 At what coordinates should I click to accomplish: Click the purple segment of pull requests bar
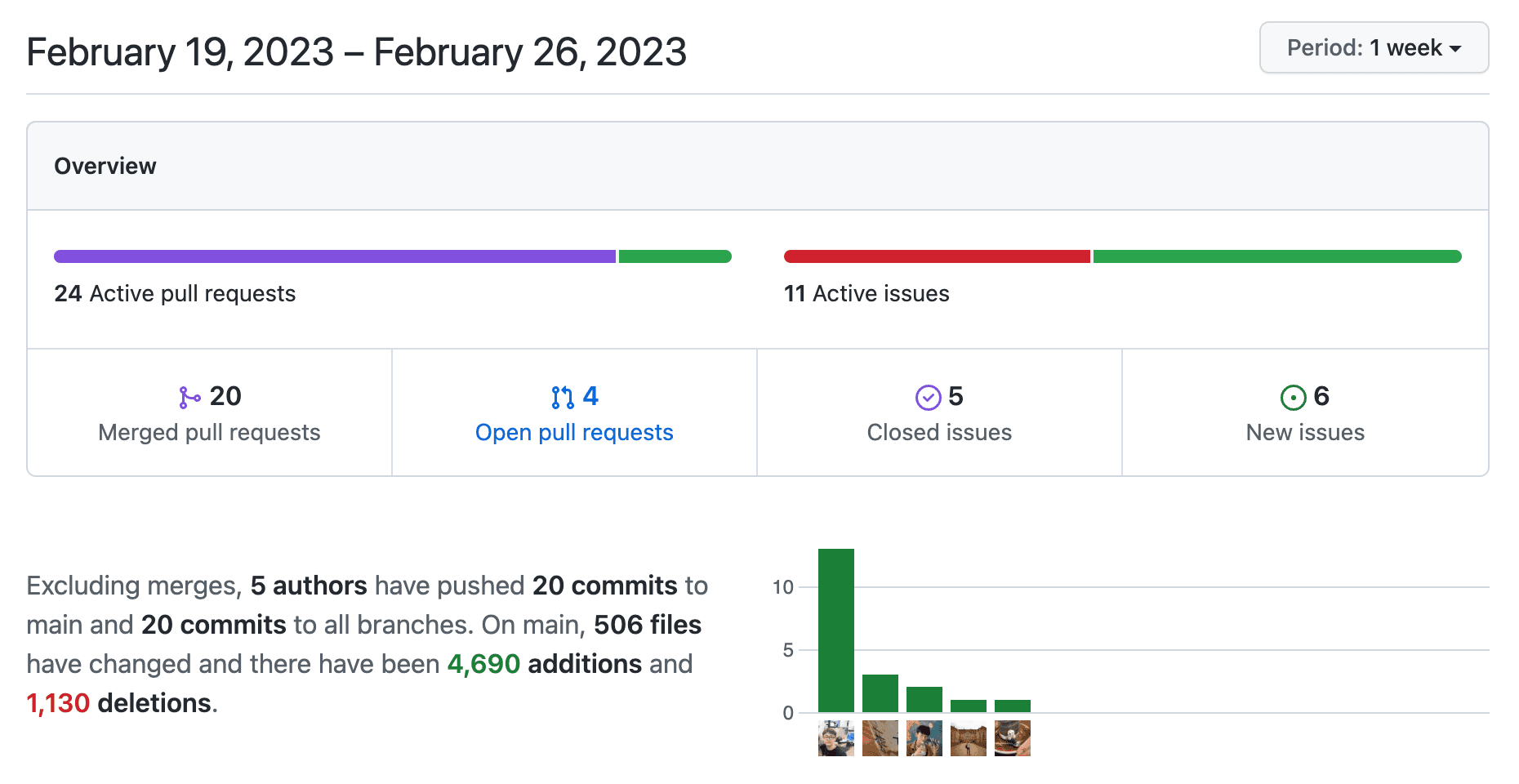click(x=335, y=256)
